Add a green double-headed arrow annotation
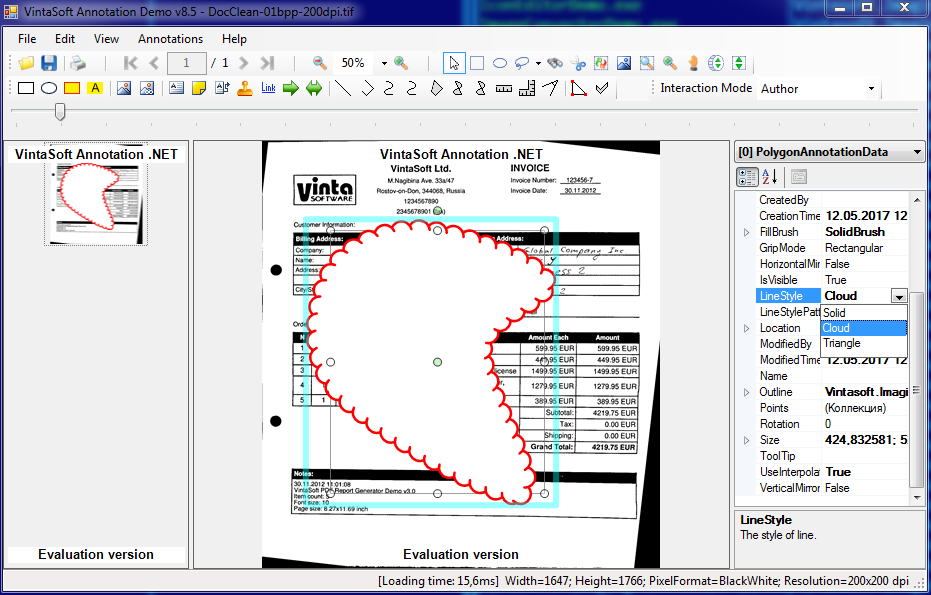Viewport: 931px width, 595px height. pyautogui.click(x=314, y=88)
